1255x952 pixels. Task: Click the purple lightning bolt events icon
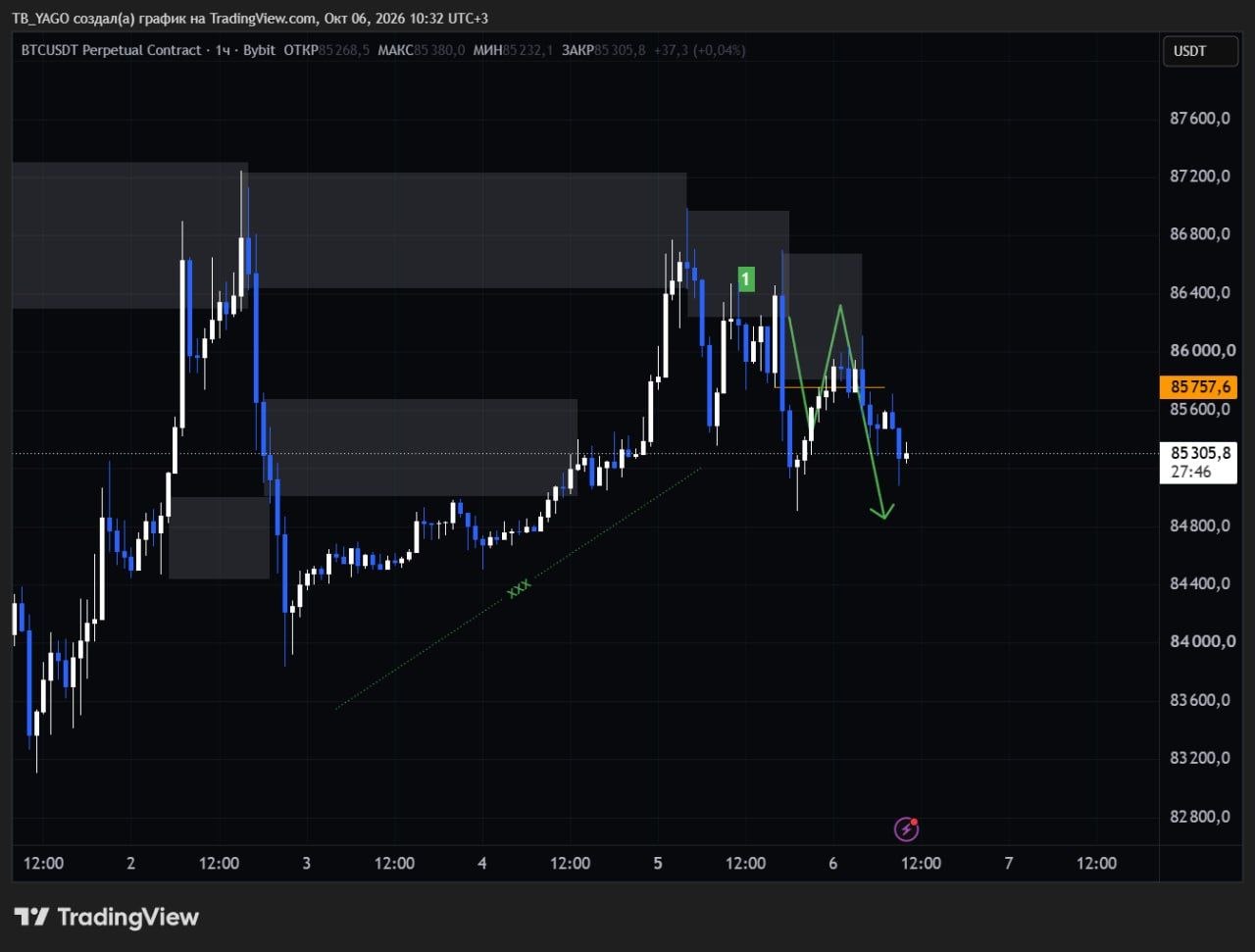(907, 829)
